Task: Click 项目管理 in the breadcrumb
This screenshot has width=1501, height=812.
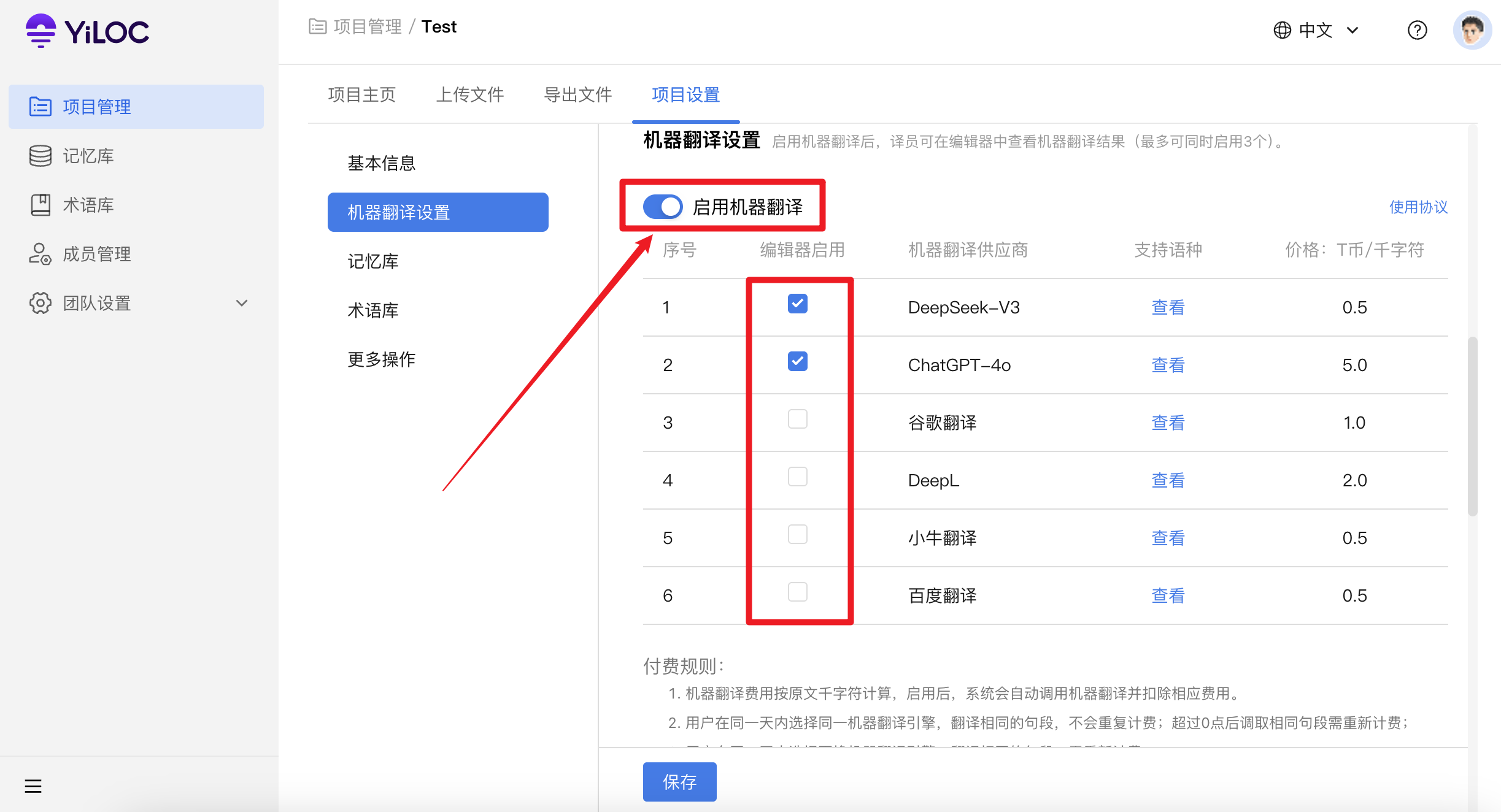Action: point(368,26)
